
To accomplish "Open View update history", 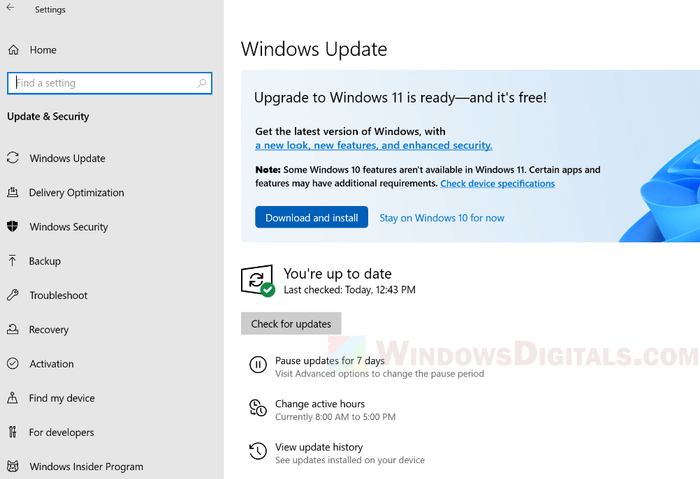I will (319, 447).
